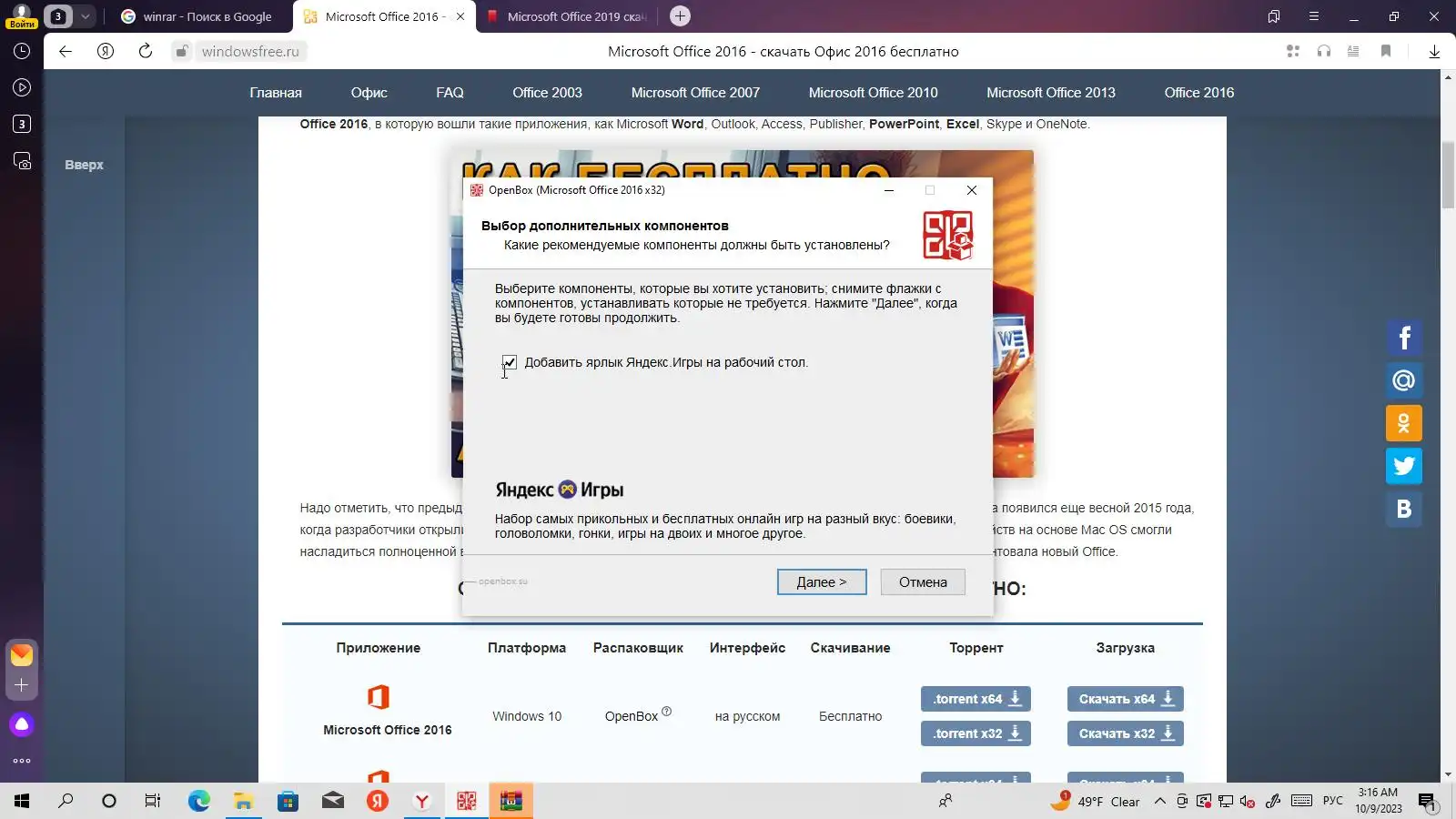
Task: Bookmark this page with the bookmark icon
Action: tap(1386, 51)
